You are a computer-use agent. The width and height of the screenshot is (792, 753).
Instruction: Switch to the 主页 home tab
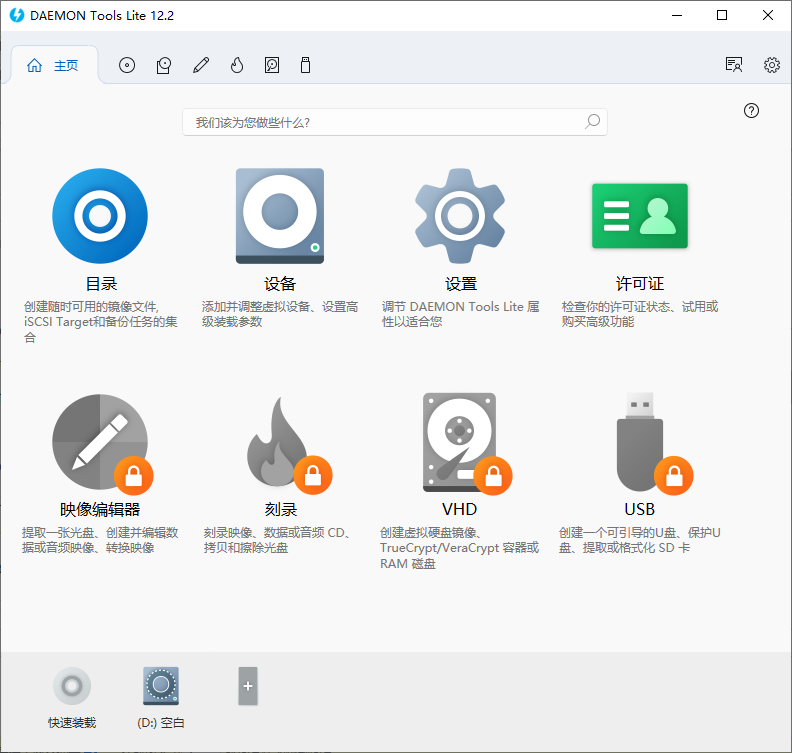[x=53, y=65]
